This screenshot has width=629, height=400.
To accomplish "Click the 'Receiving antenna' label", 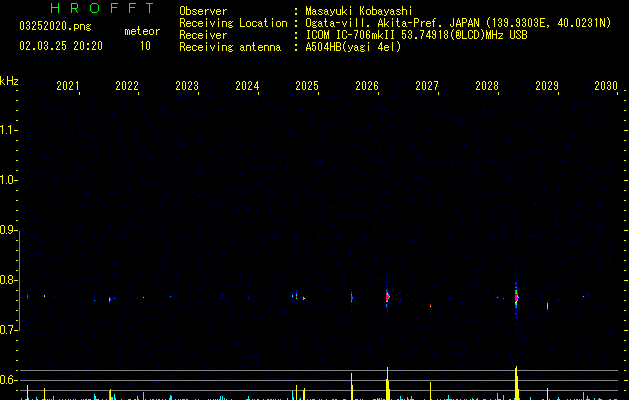I will (x=230, y=47).
